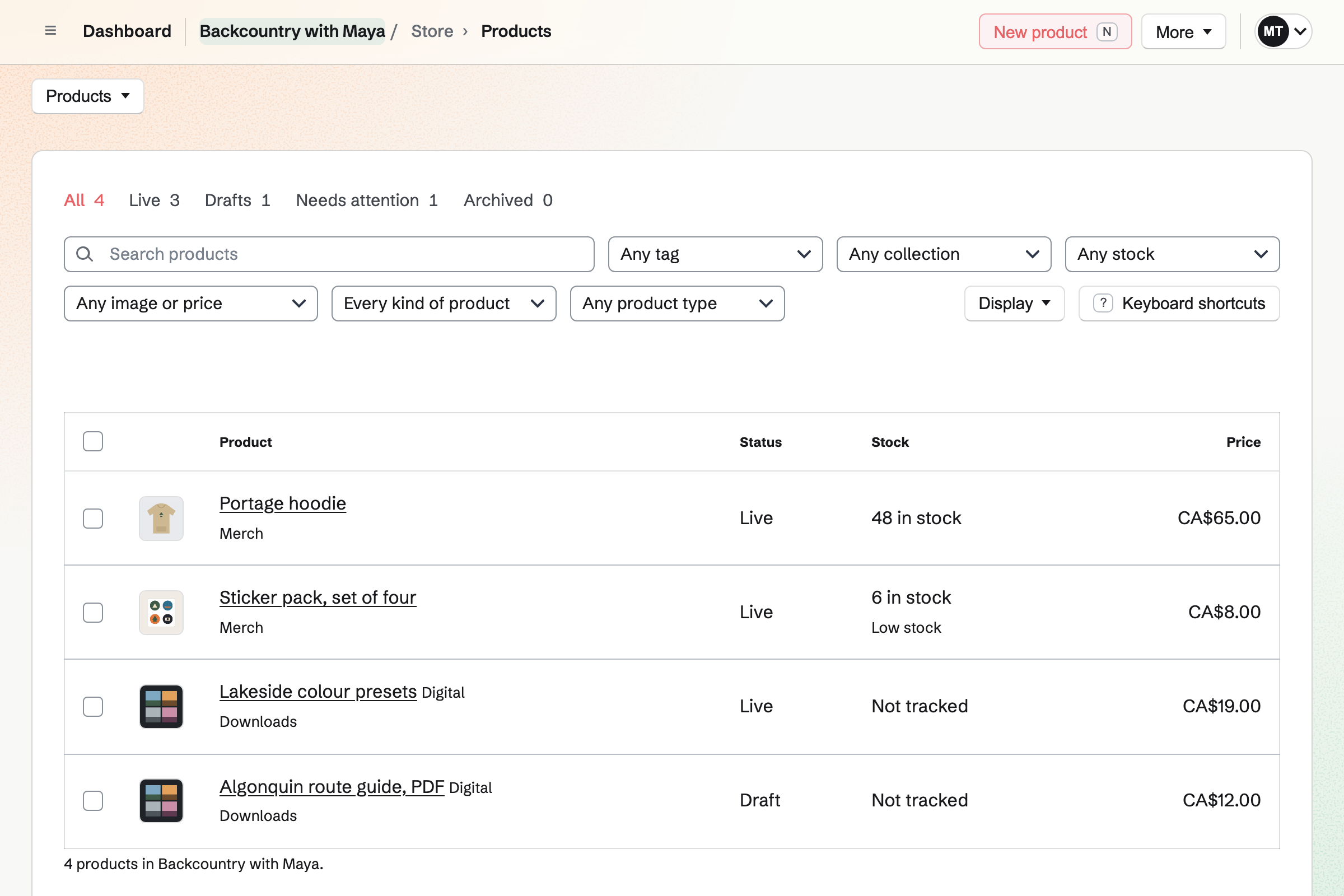Go to the Dashboard link

point(127,31)
